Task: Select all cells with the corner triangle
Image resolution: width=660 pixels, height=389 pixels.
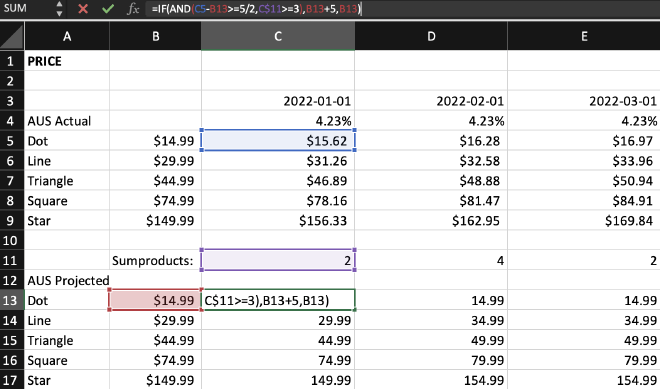Action: pos(12,37)
